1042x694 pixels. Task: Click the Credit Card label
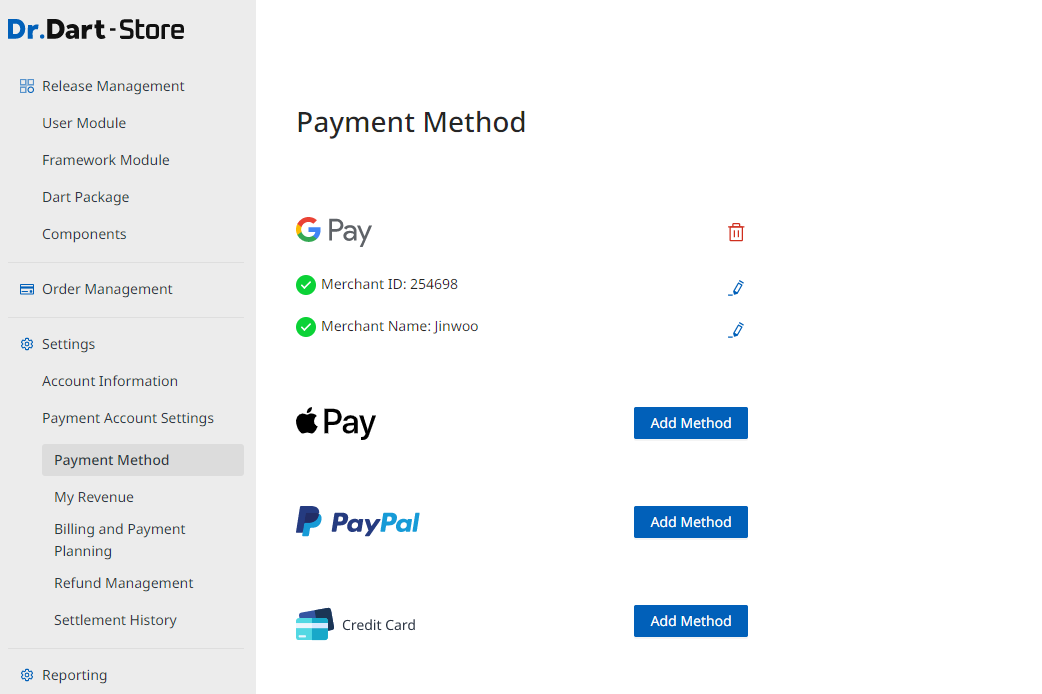point(379,625)
